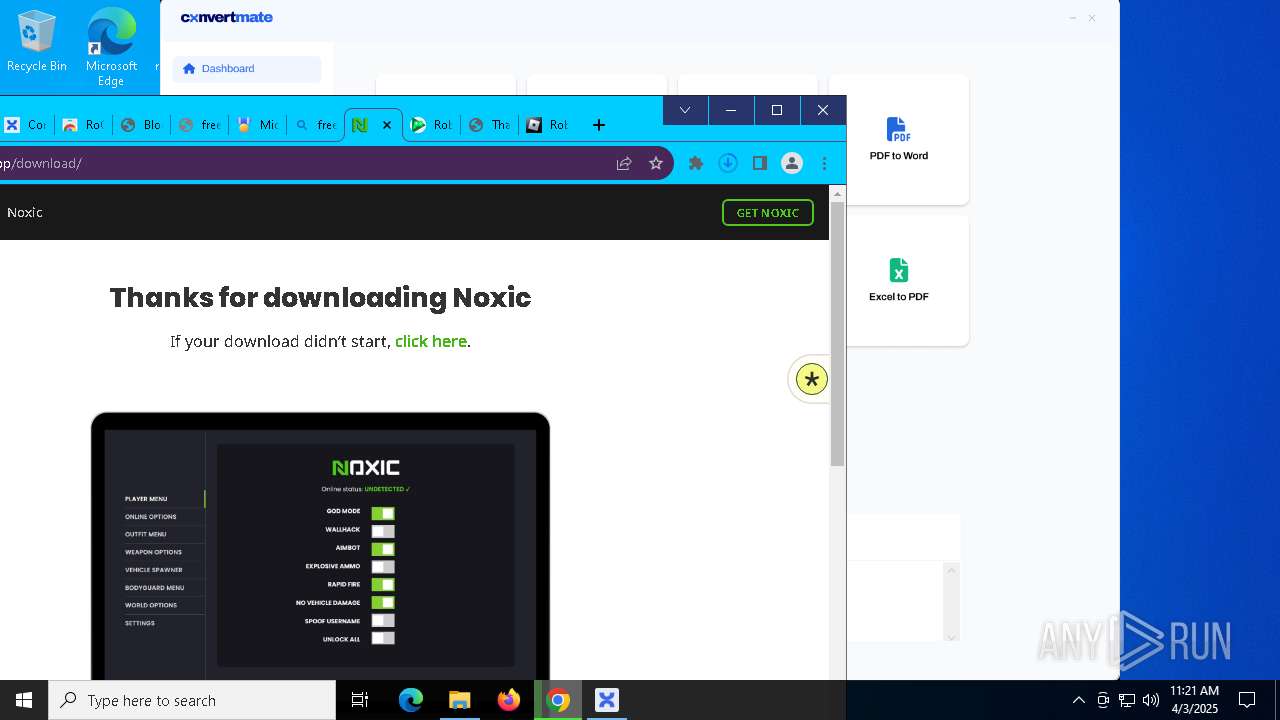Toggle the UNLOCK ALL switch
This screenshot has width=1280, height=720.
(383, 639)
